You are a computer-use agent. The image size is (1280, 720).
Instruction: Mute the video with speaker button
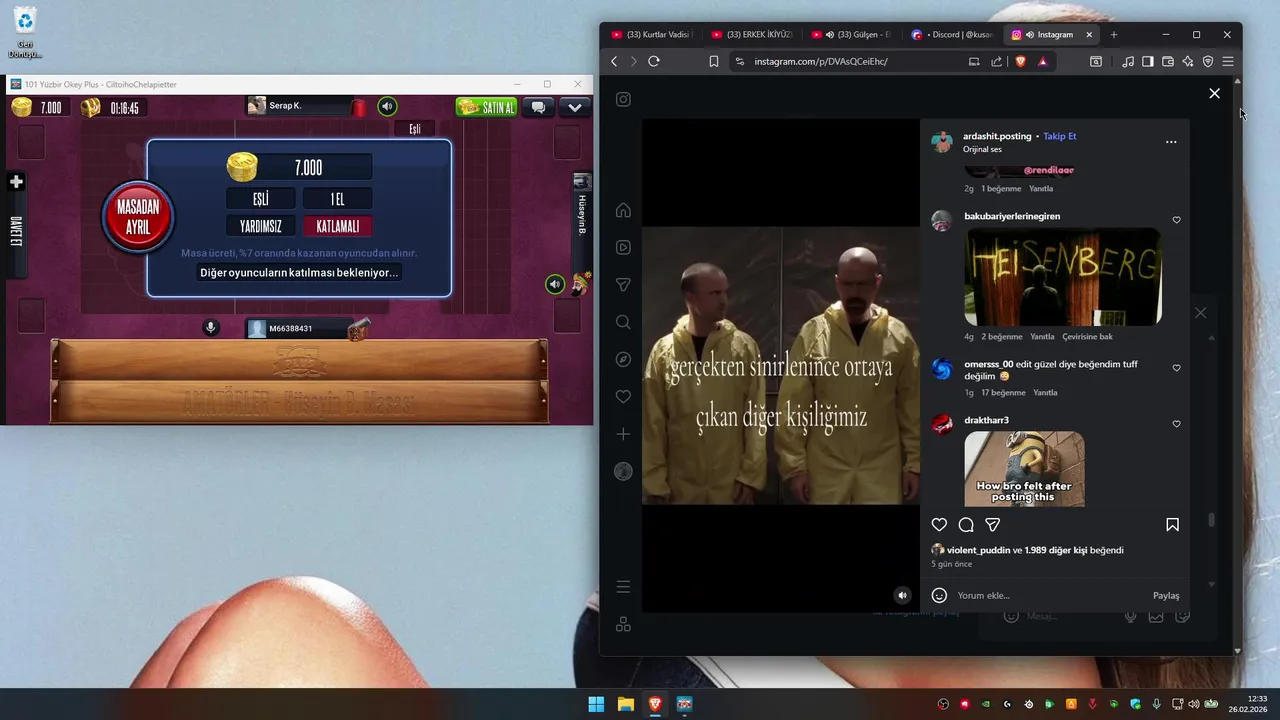click(x=902, y=595)
